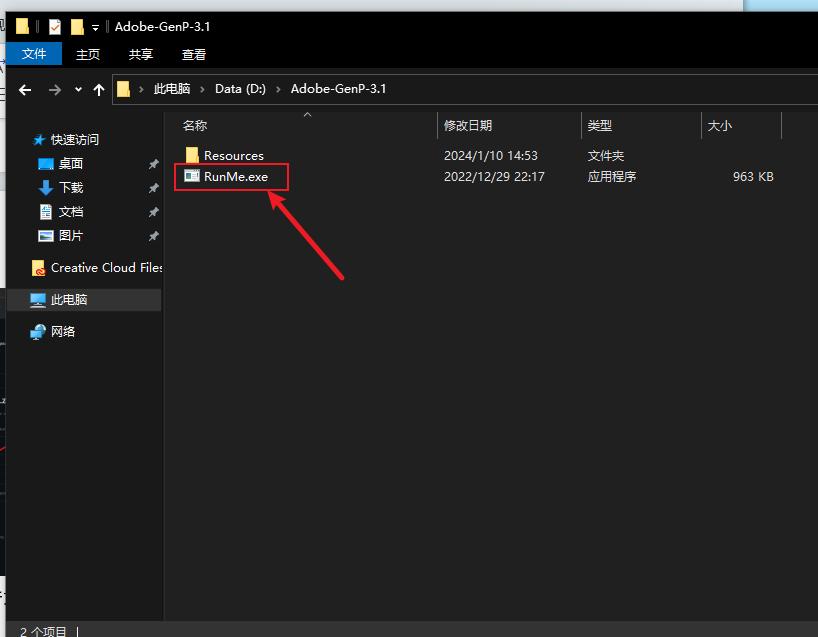Viewport: 818px width, 637px height.
Task: Click the pin icon beside 文档
Action: coord(153,212)
